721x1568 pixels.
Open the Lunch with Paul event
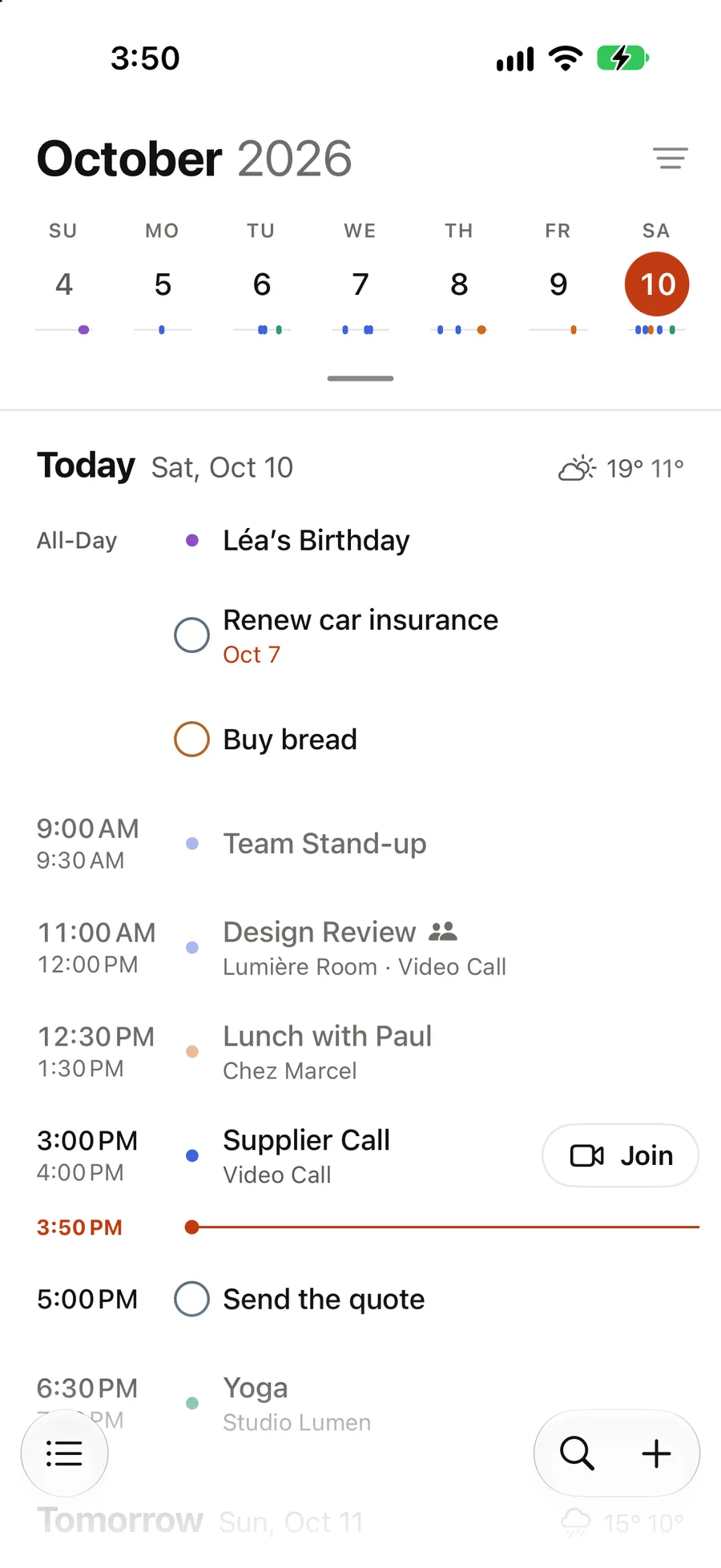360,1051
